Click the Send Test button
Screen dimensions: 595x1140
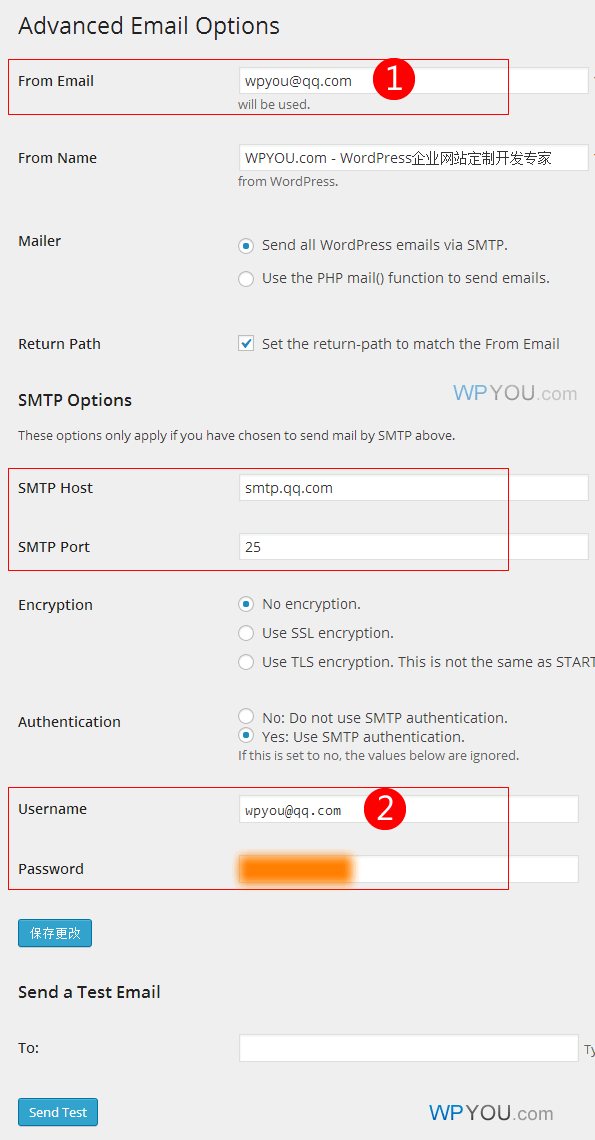pos(58,1112)
